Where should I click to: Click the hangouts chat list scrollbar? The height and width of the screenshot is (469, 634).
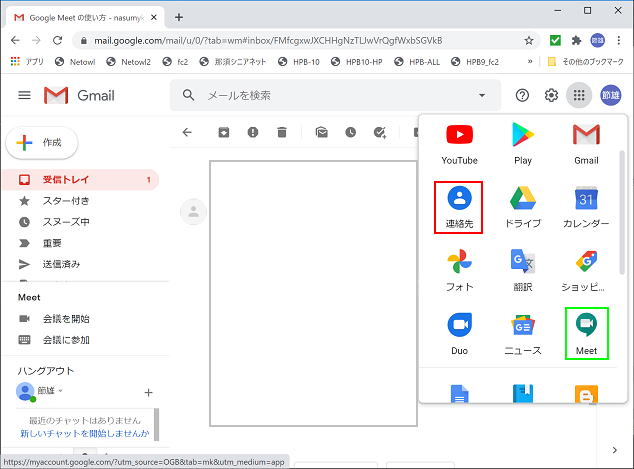point(156,425)
